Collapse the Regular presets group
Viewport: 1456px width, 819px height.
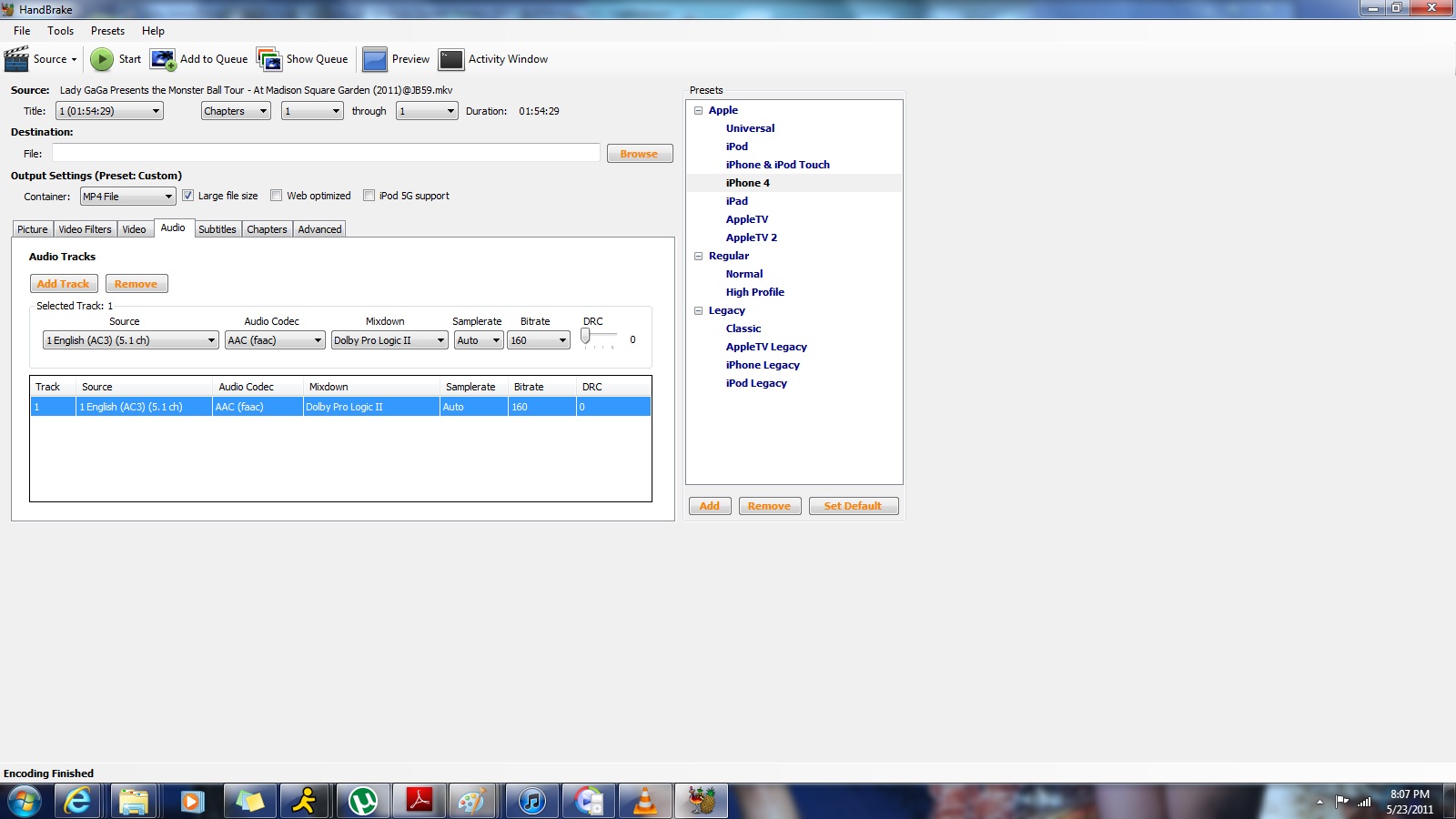[699, 256]
